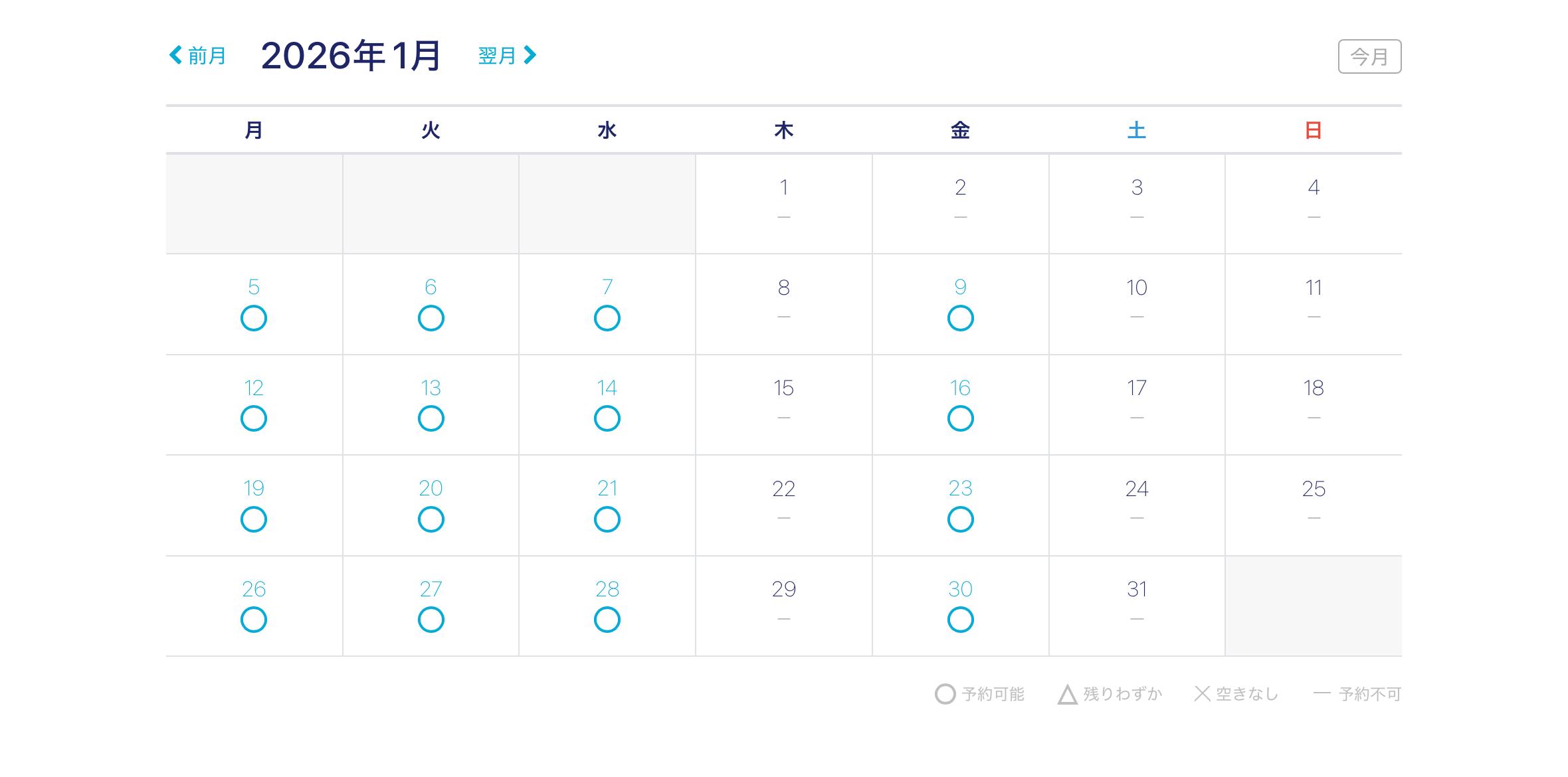Open next month using the right chevron

click(x=530, y=54)
